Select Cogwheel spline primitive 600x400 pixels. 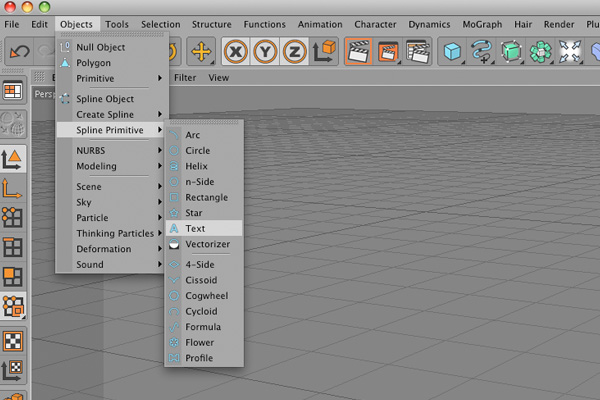[204, 296]
